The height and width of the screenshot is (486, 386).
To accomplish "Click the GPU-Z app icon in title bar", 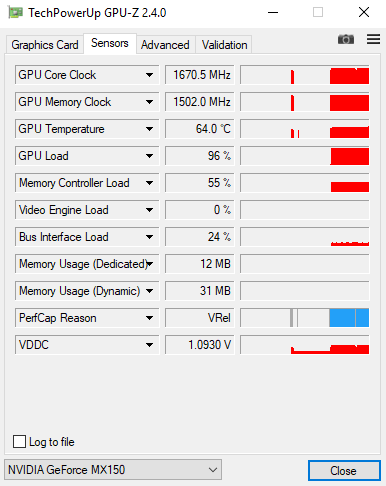I will pos(15,13).
